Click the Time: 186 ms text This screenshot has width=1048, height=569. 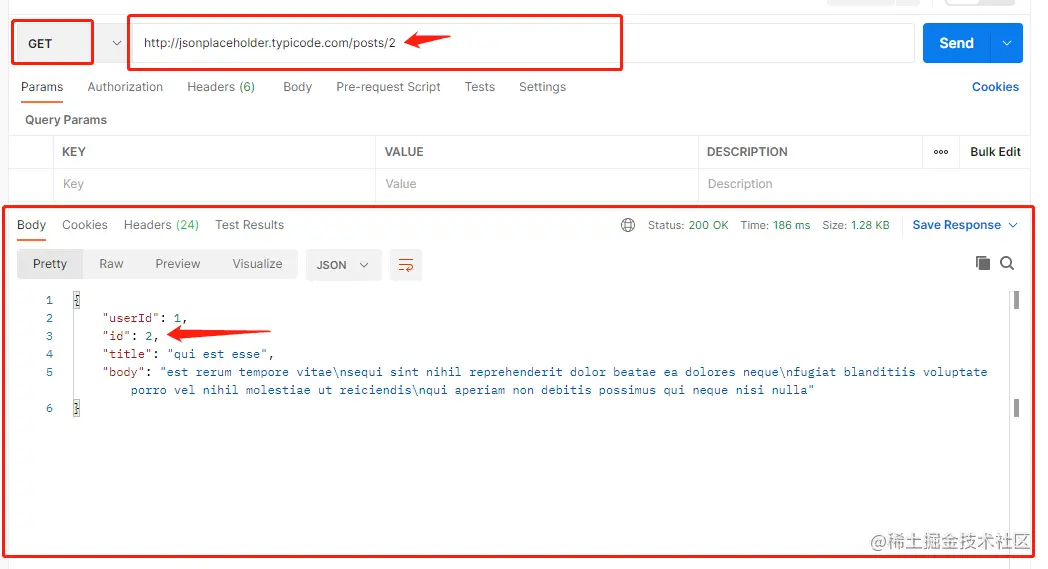(775, 225)
